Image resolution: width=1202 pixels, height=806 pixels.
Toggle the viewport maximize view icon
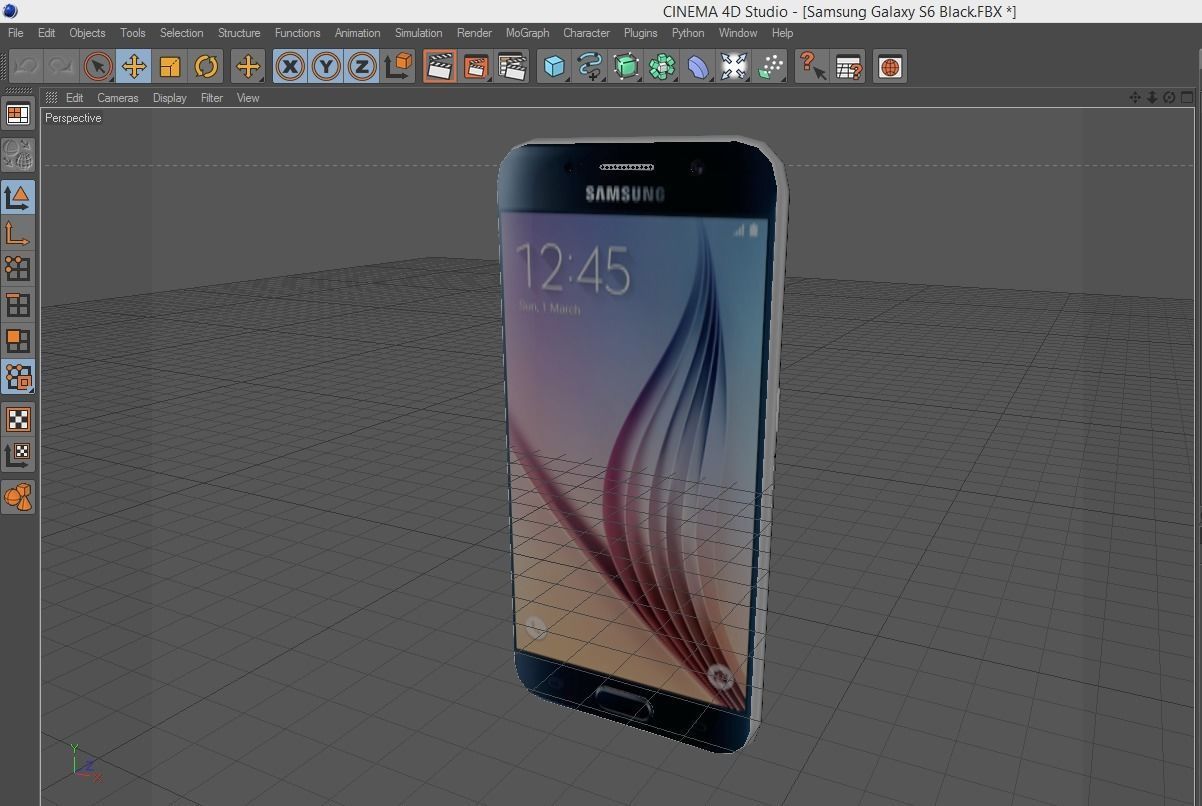[x=1187, y=97]
